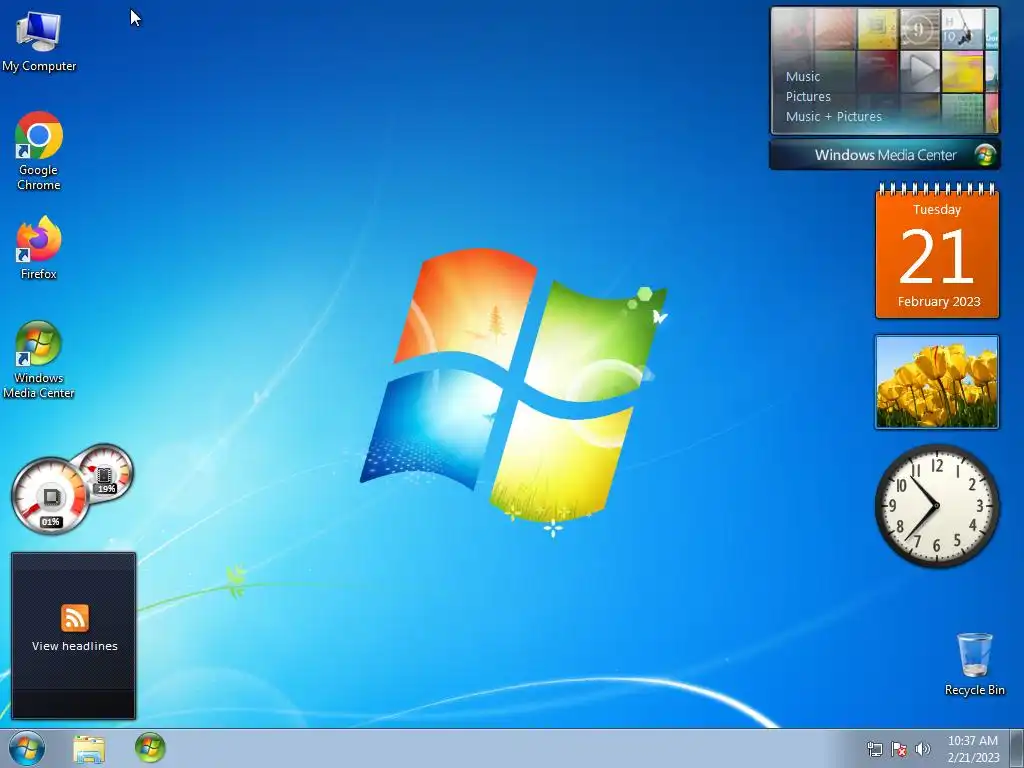This screenshot has height=768, width=1024.
Task: Open Windows Explorer from the taskbar
Action: 89,749
